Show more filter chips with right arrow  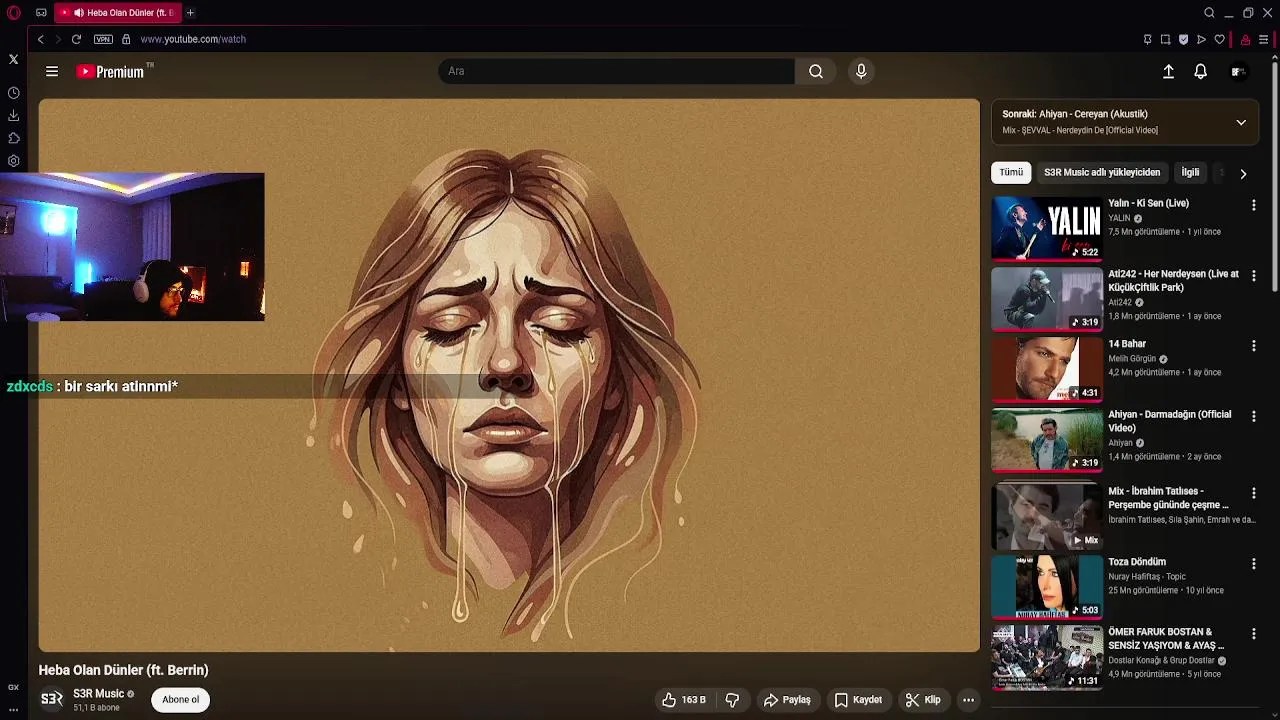[x=1243, y=173]
